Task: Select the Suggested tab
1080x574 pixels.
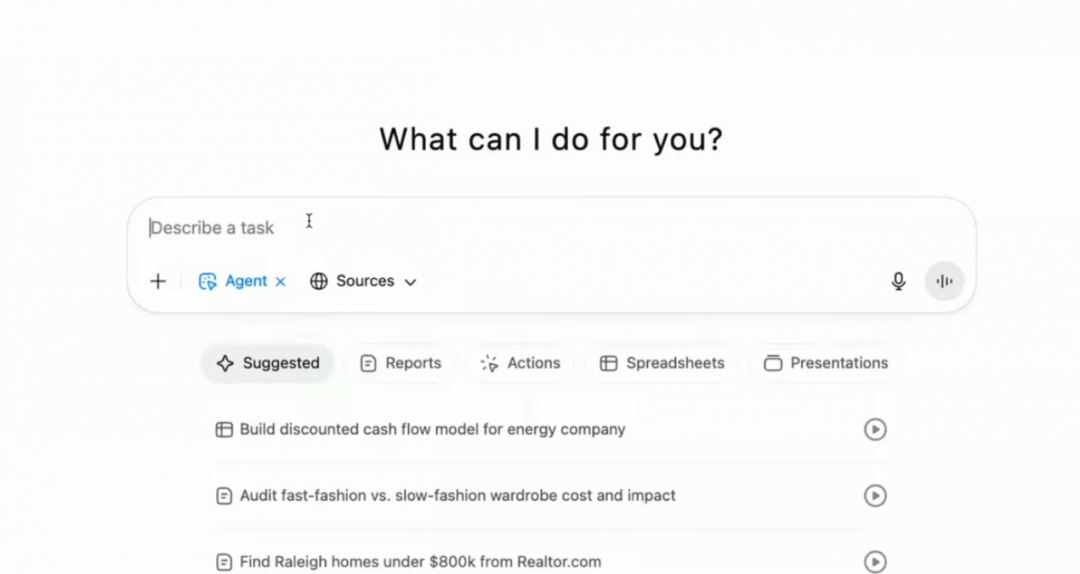Action: tap(268, 363)
